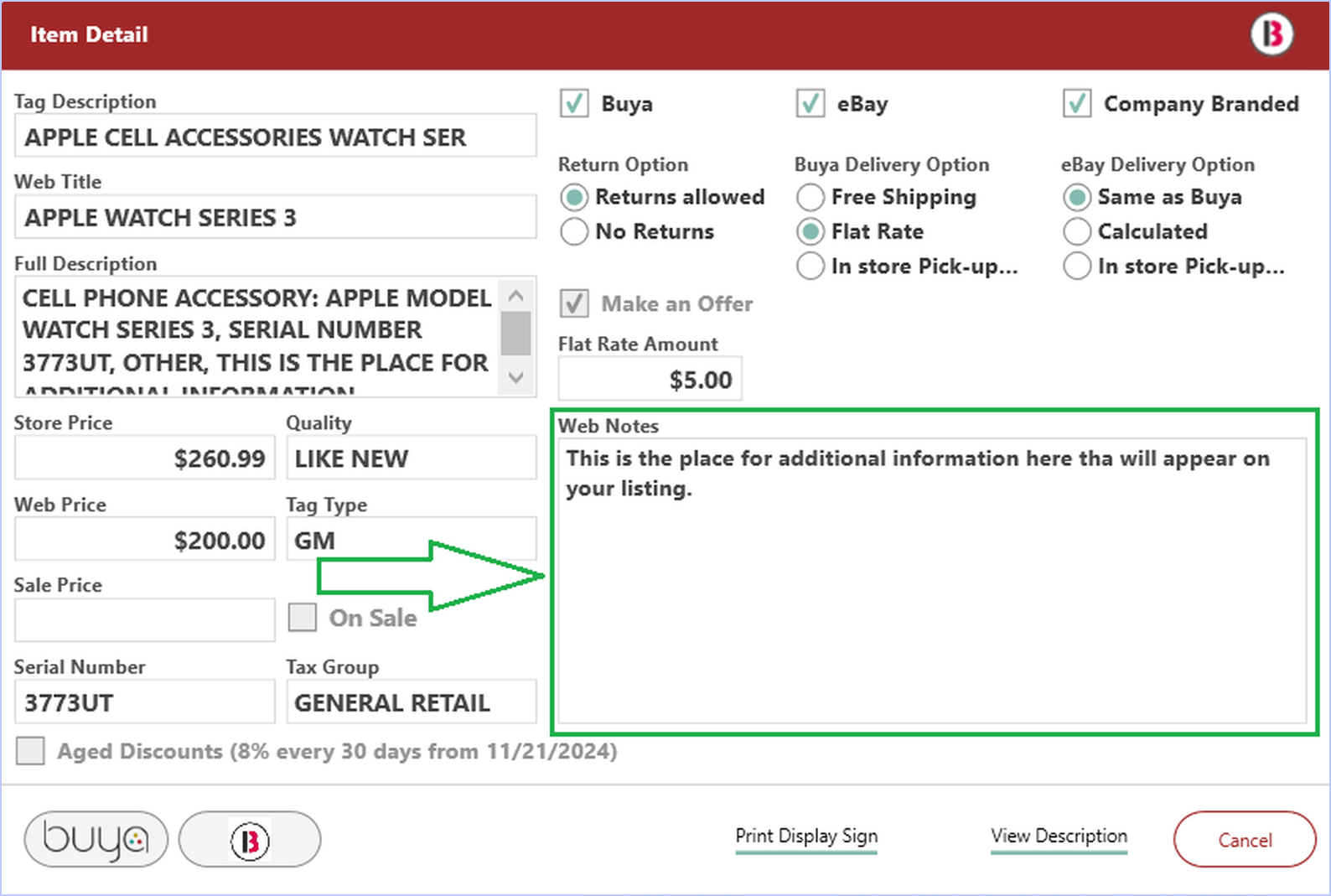Click the Return Option label
The image size is (1331, 896).
pos(624,164)
